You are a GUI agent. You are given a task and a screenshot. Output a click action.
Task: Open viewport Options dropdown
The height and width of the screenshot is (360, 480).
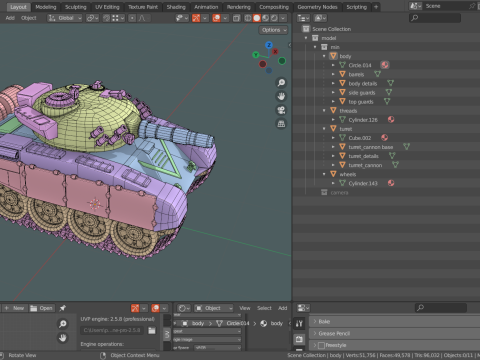point(274,30)
